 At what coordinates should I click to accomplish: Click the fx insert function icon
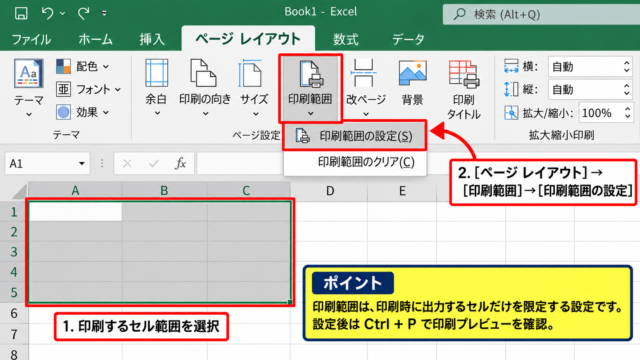[x=180, y=163]
